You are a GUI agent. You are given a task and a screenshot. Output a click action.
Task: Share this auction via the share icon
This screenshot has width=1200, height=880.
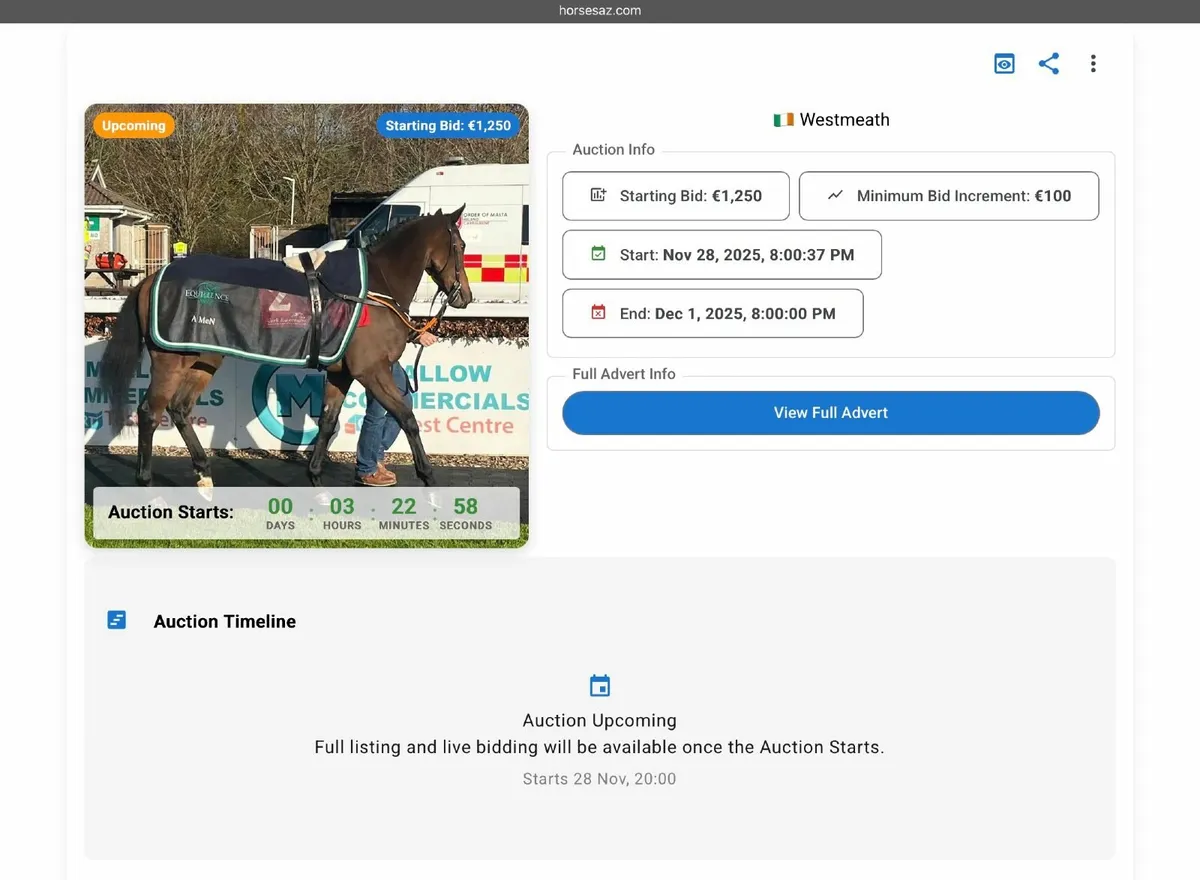point(1048,63)
